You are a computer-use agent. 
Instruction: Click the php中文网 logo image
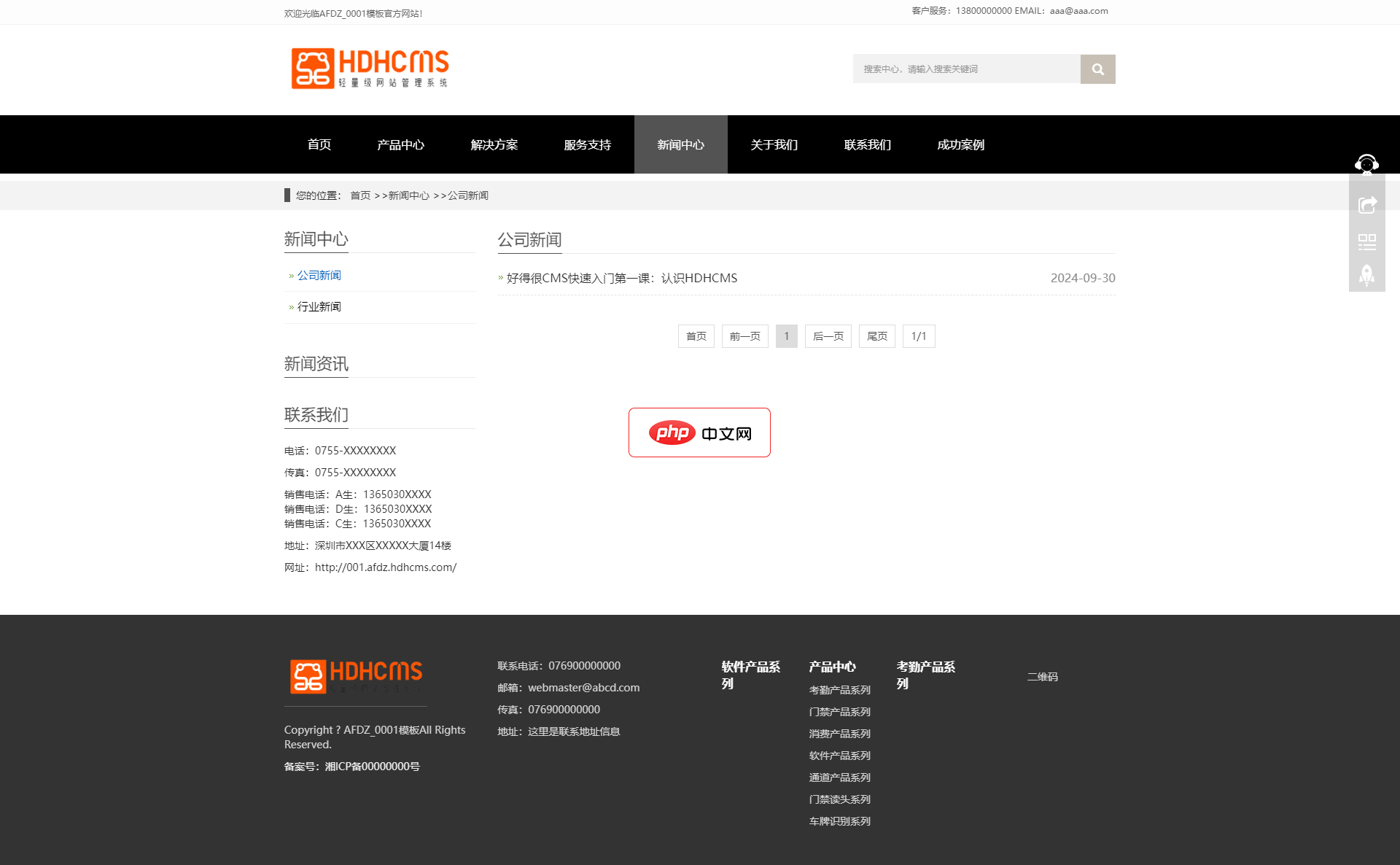click(699, 432)
